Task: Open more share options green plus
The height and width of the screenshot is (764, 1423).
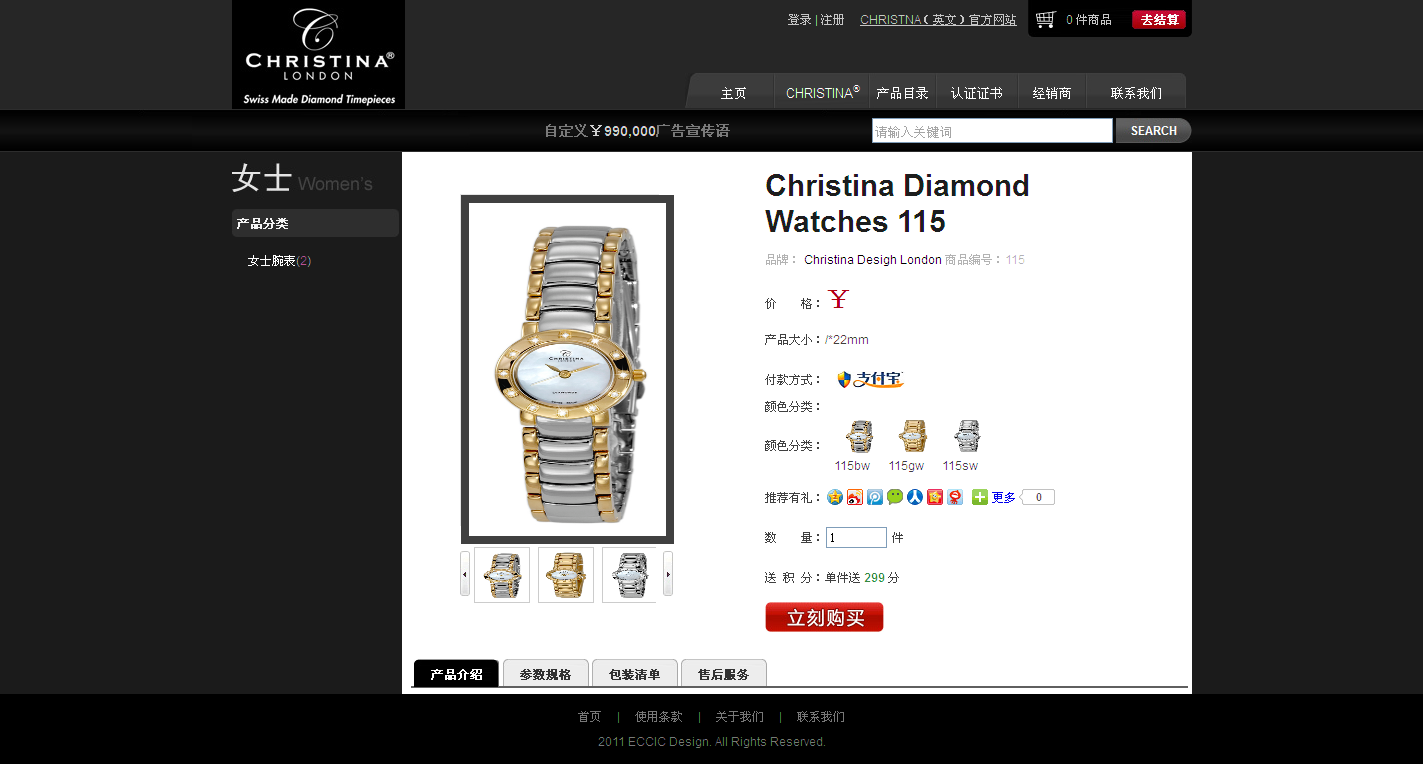Action: tap(980, 497)
